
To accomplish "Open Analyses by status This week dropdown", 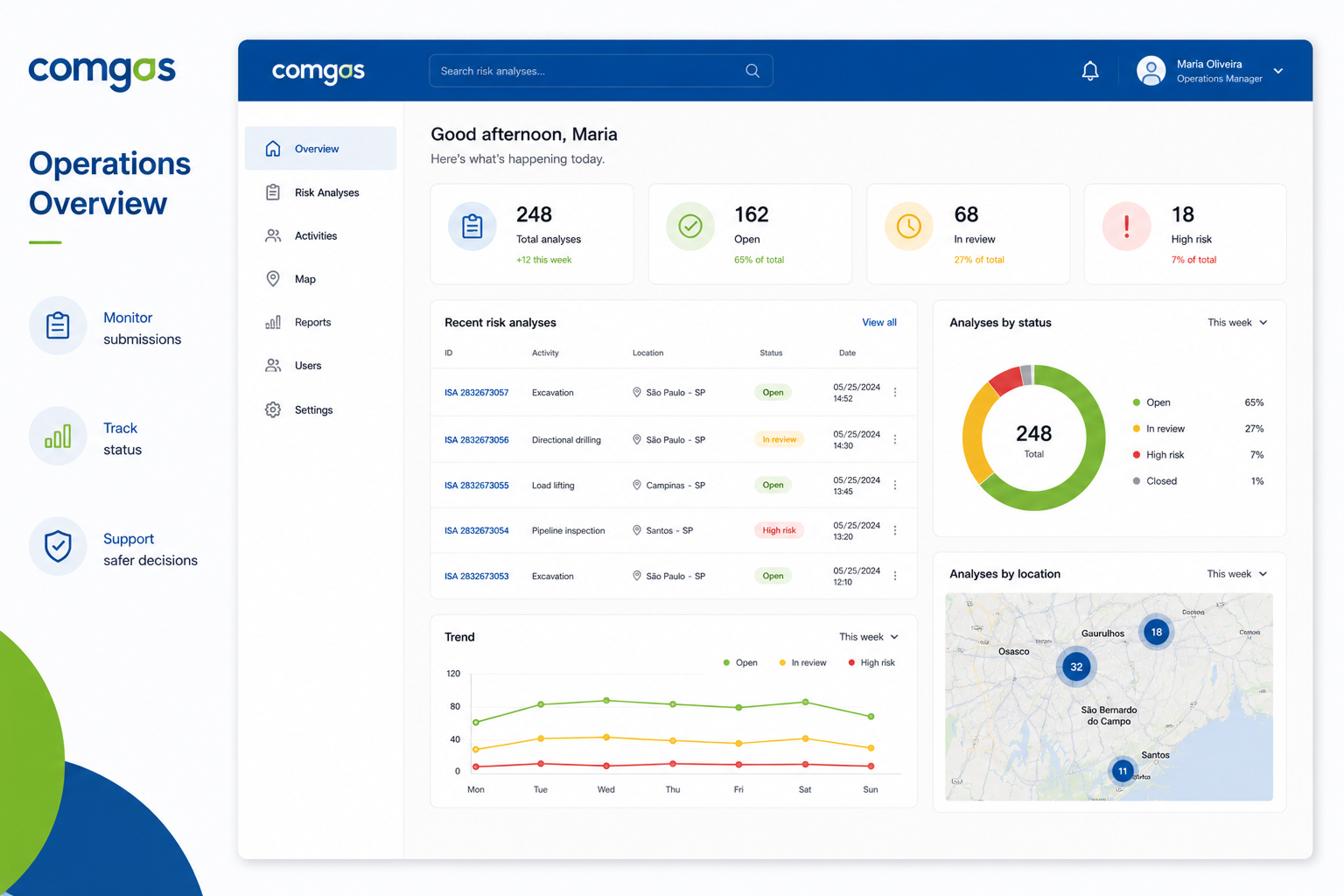I will [x=1237, y=323].
